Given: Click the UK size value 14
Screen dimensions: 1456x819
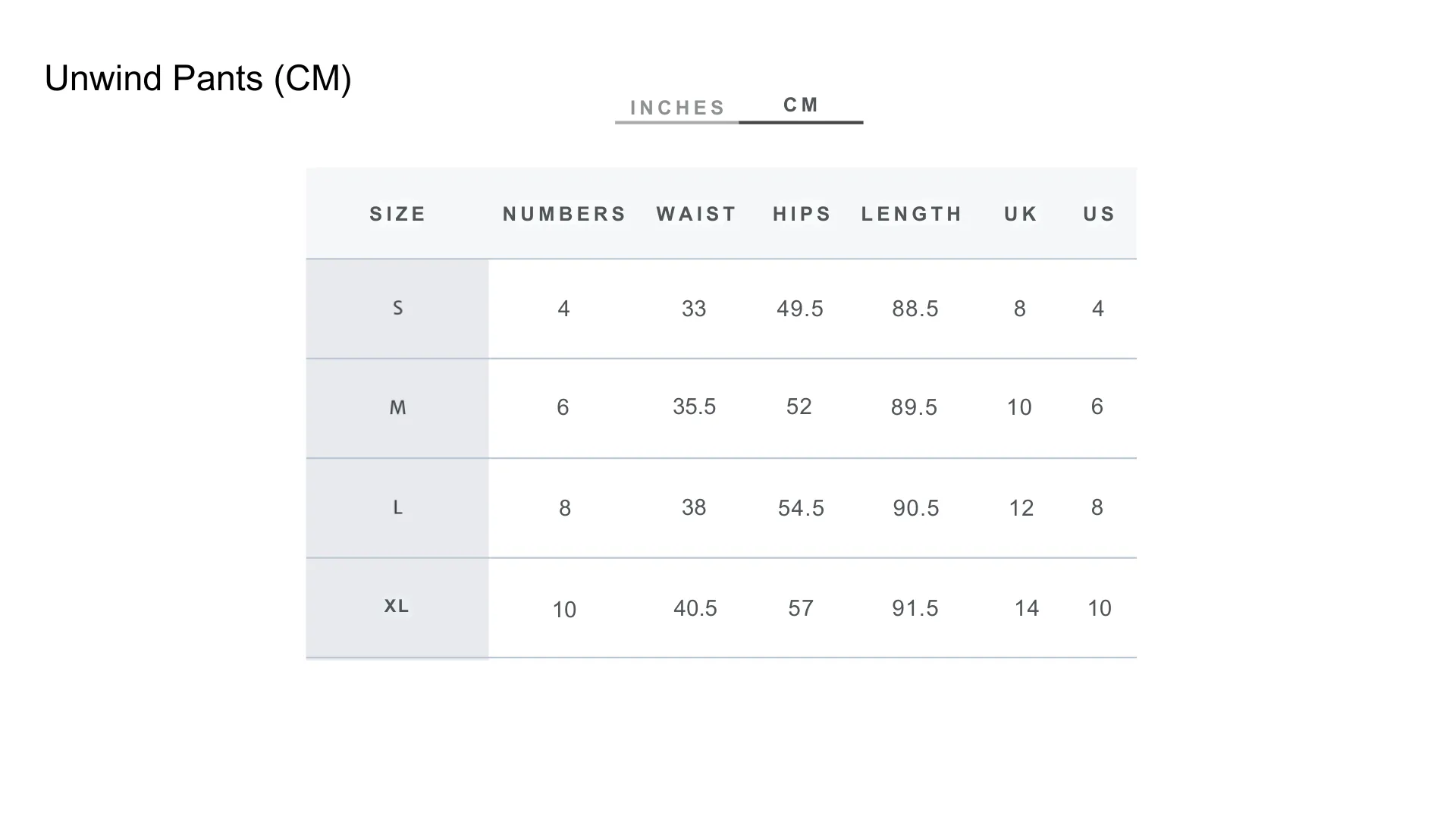Looking at the screenshot, I should (x=1026, y=608).
